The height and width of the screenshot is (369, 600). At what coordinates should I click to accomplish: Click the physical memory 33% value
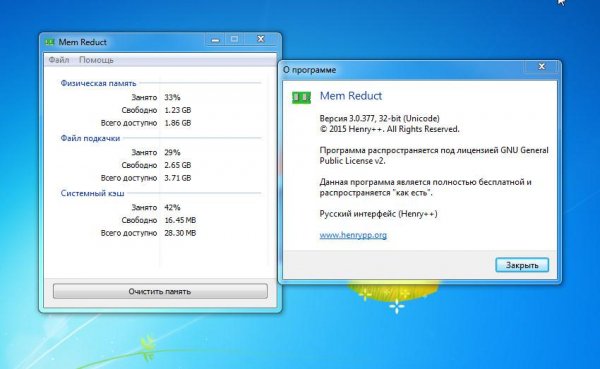[172, 97]
